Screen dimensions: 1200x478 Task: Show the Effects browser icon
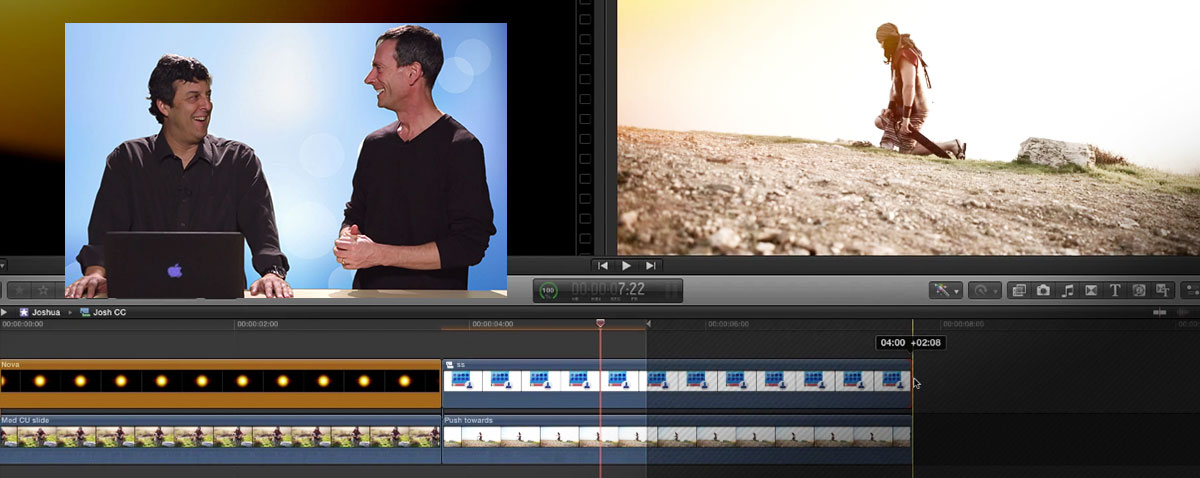[1019, 290]
